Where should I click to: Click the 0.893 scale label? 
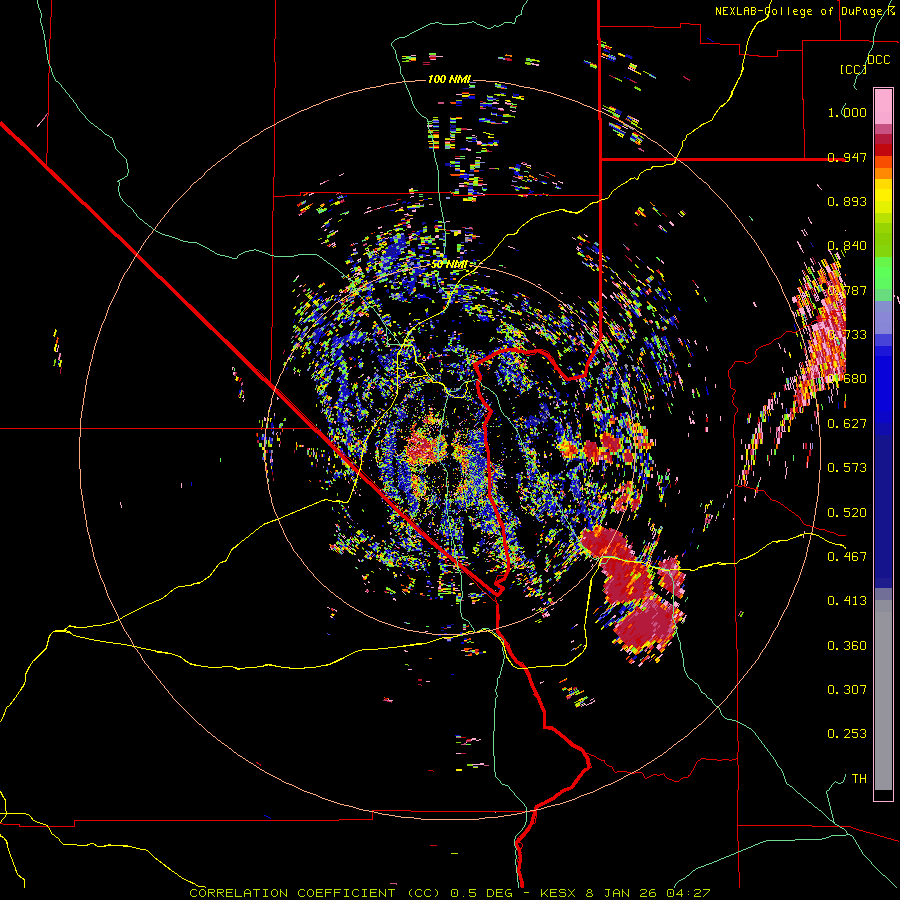click(847, 201)
